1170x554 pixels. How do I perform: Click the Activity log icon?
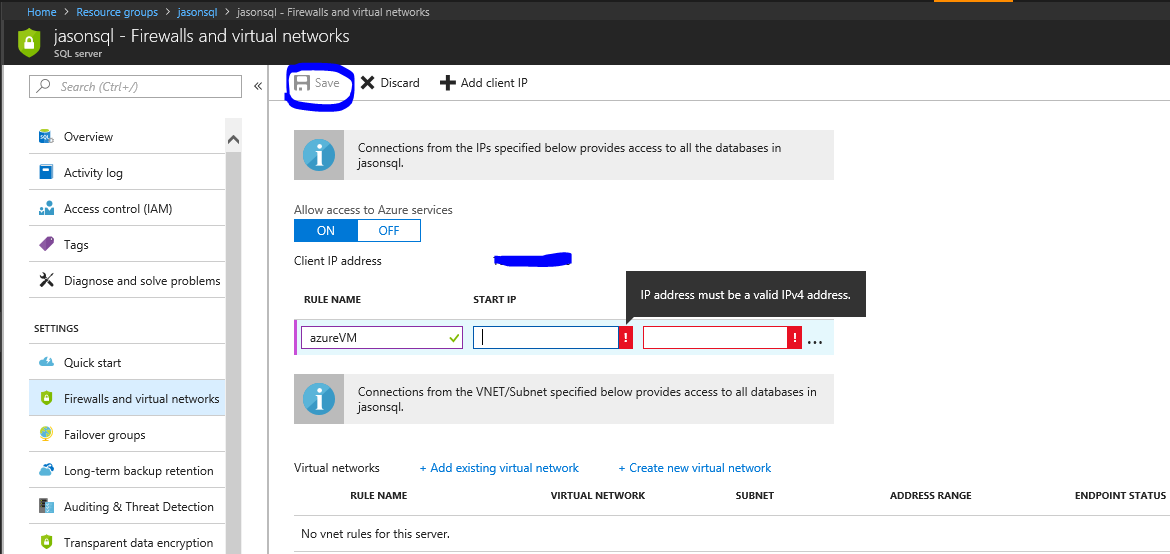46,172
